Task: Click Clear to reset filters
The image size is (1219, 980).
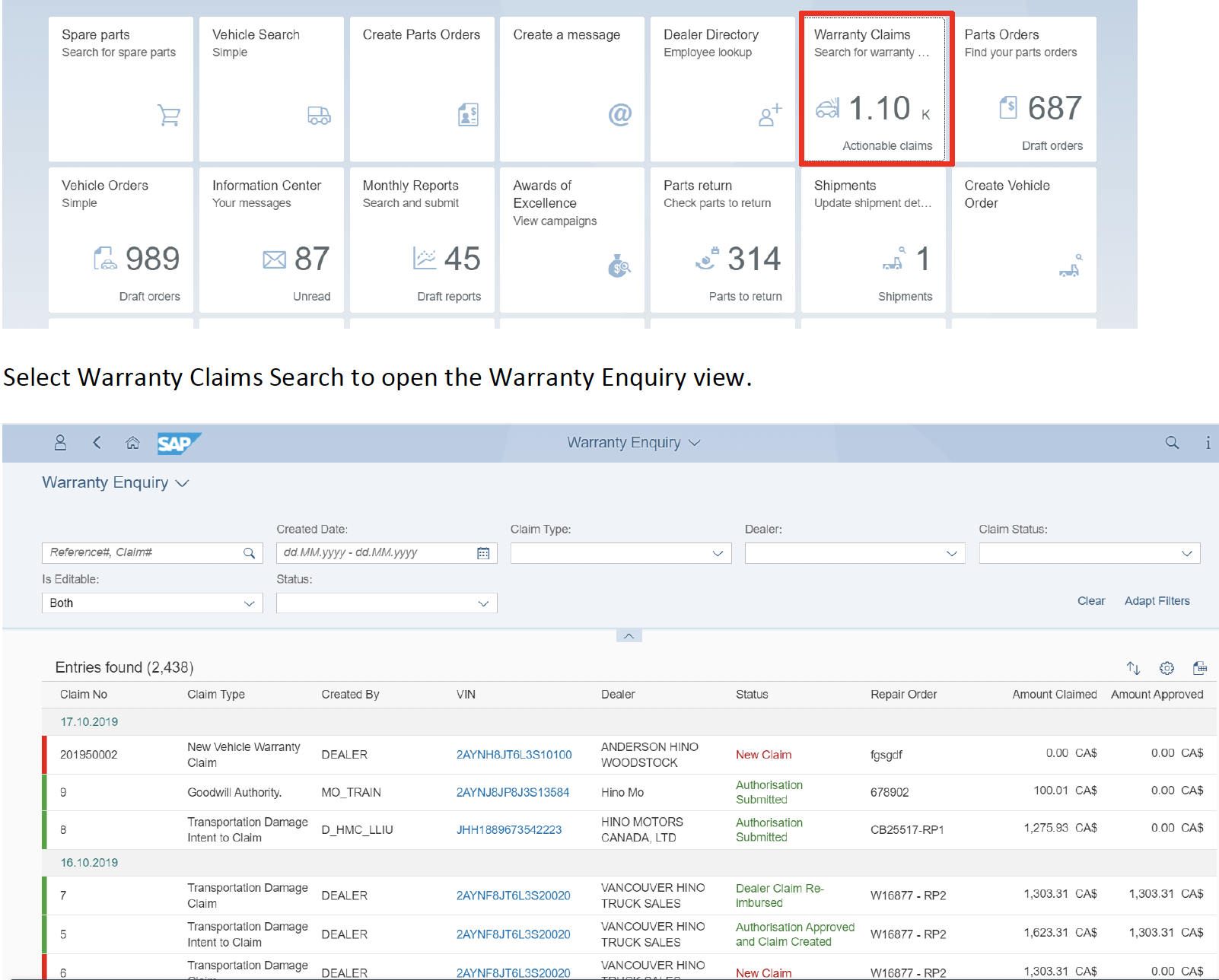Action: (x=1090, y=600)
